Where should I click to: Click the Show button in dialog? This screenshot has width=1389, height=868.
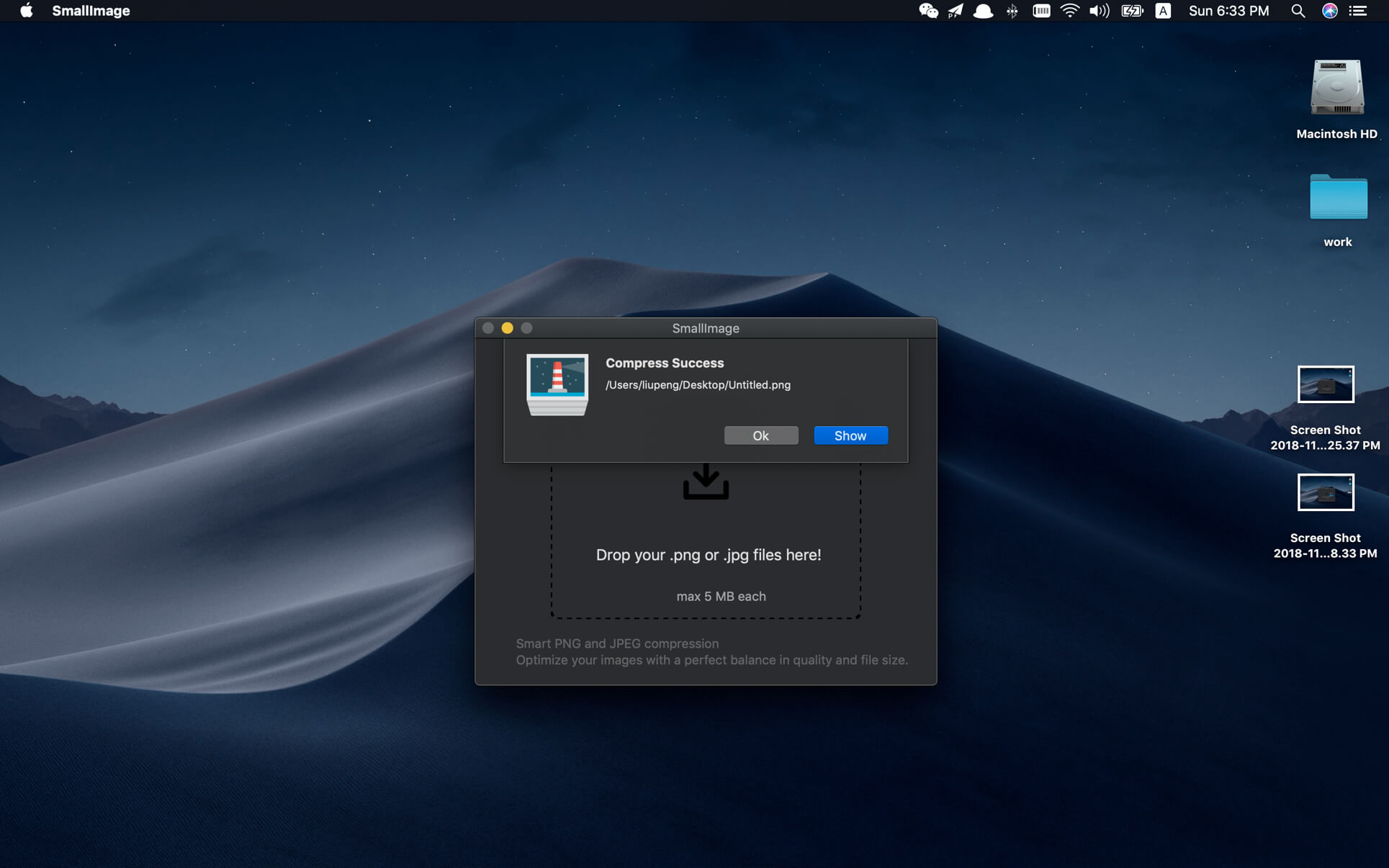(x=850, y=435)
